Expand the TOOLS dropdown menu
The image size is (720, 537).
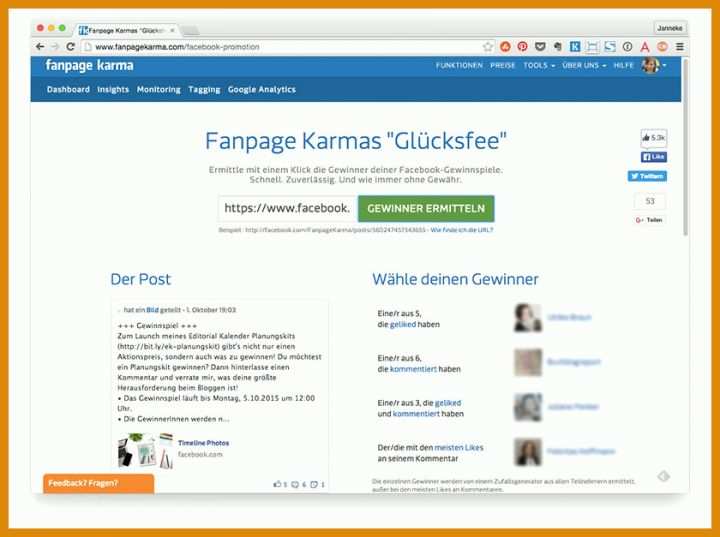point(539,66)
